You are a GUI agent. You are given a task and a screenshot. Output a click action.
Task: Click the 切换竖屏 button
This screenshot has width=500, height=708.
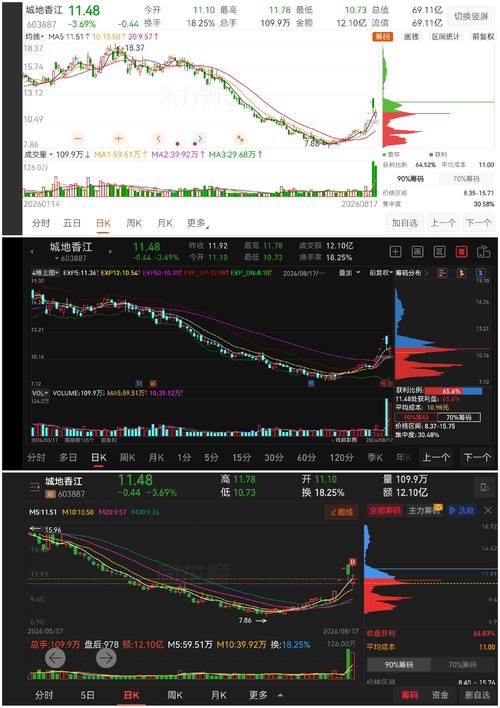[471, 16]
